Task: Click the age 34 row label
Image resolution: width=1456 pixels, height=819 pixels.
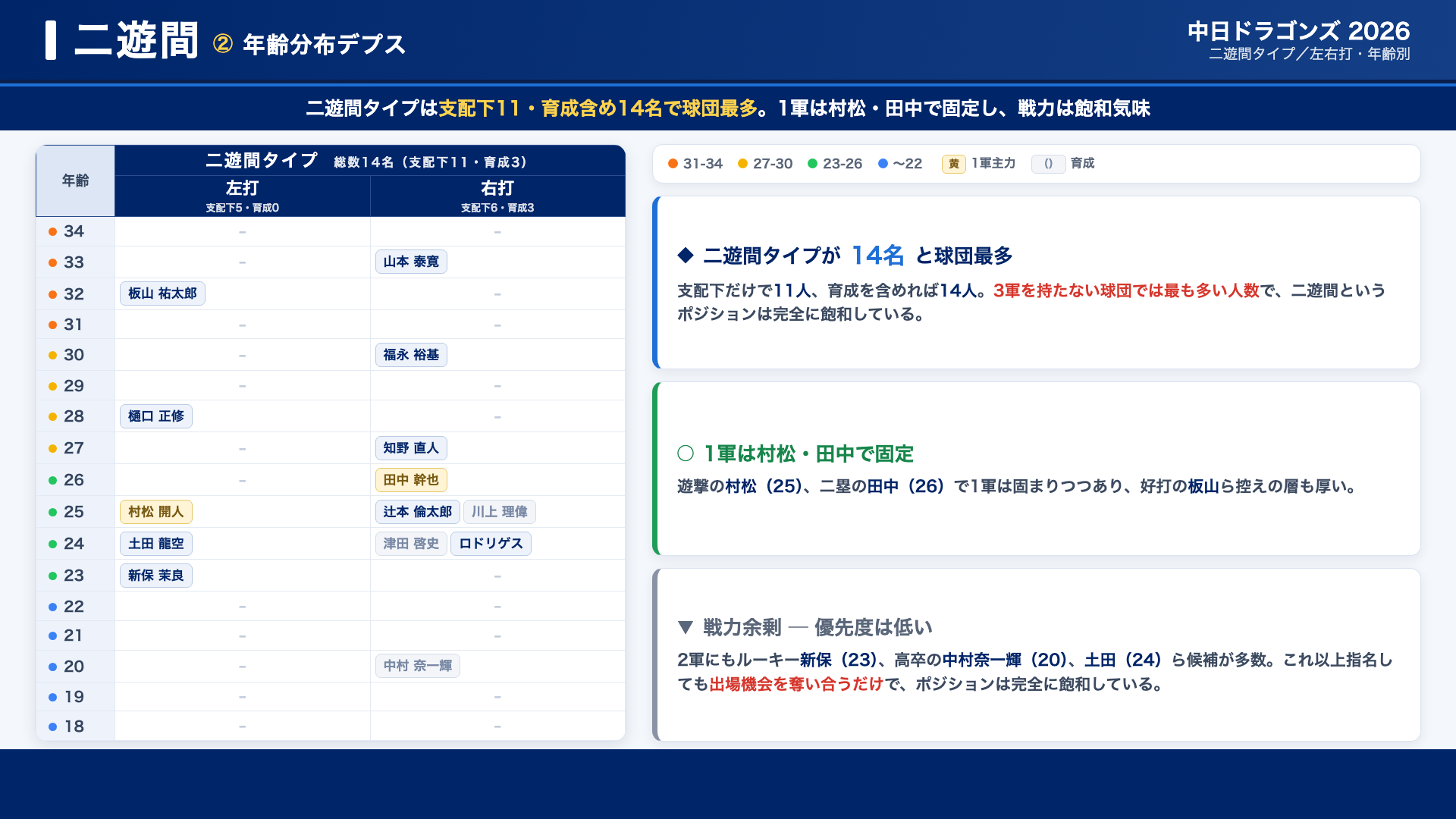Action: click(74, 231)
